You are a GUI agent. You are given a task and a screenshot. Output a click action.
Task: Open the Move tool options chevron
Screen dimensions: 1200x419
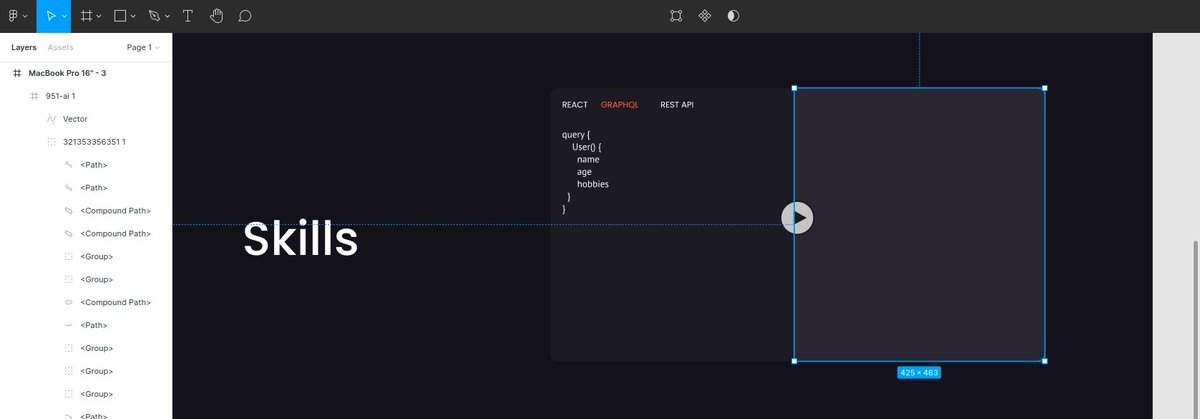click(64, 17)
